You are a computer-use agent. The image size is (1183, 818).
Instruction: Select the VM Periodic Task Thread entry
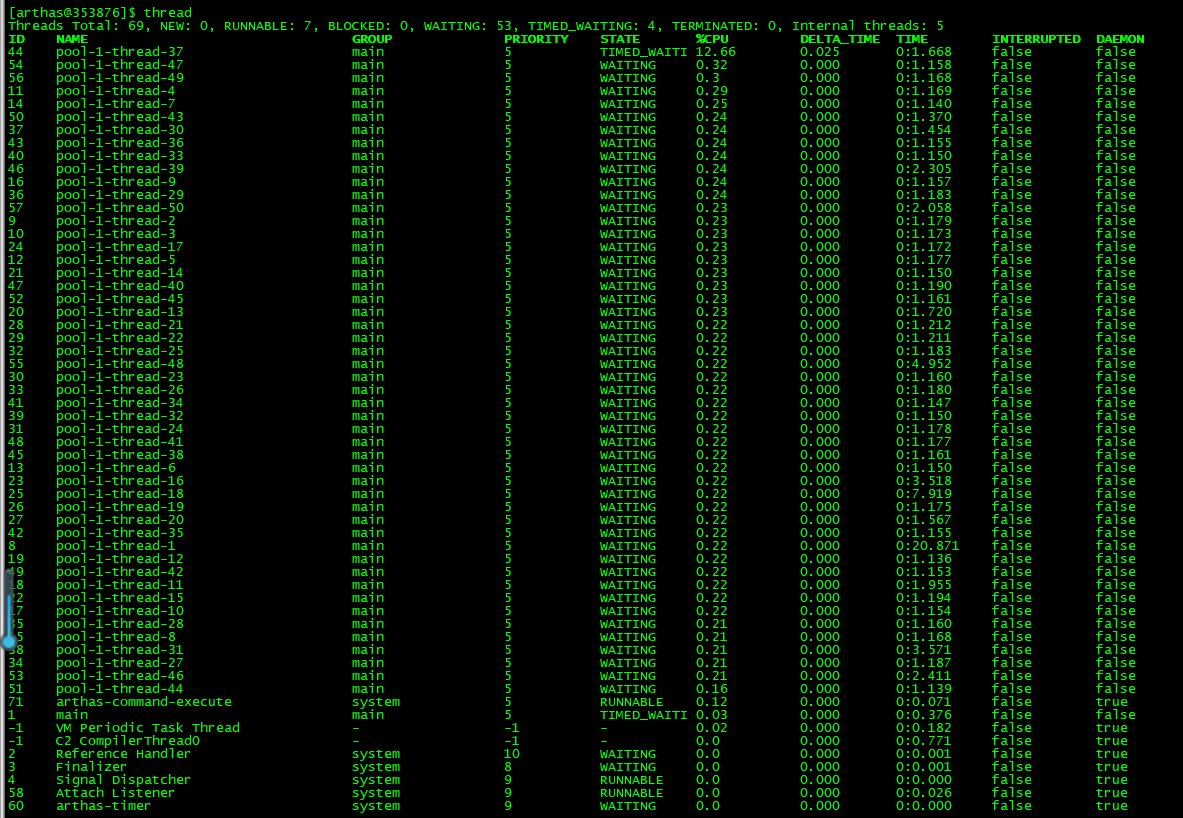[147, 727]
